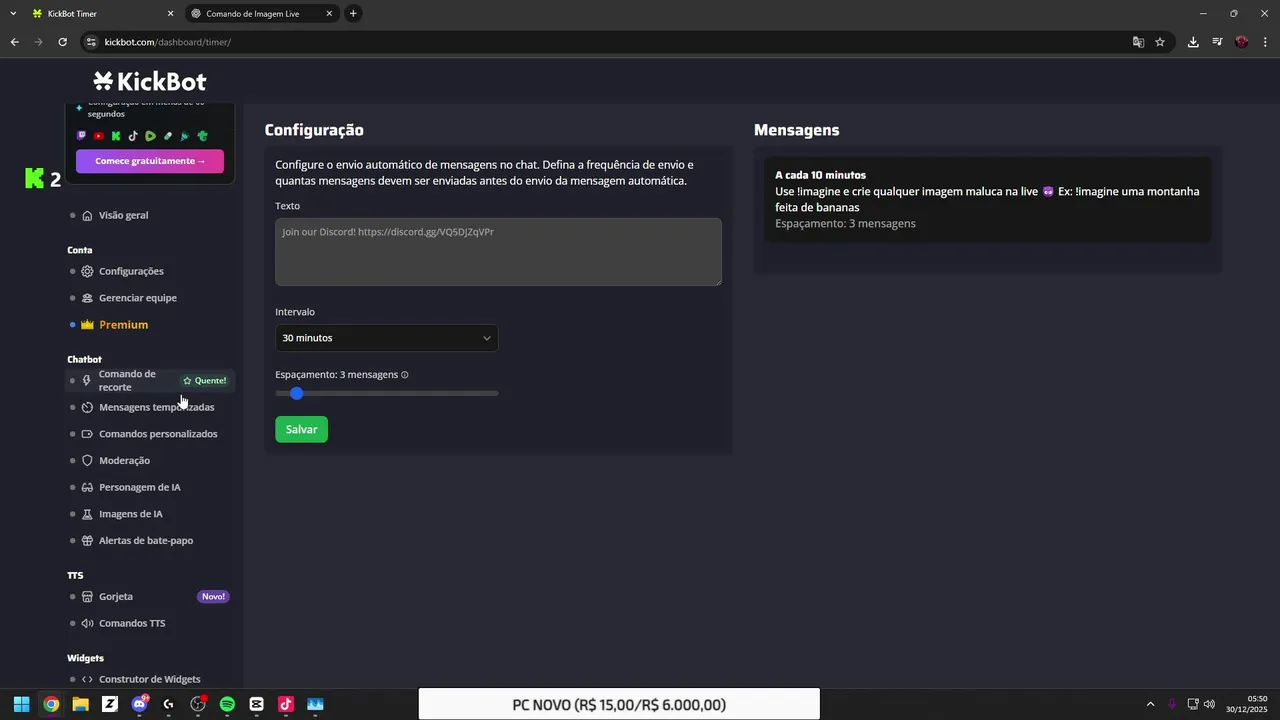The height and width of the screenshot is (720, 1280).
Task: Click the Espaçamento slider handle
Action: (x=296, y=393)
